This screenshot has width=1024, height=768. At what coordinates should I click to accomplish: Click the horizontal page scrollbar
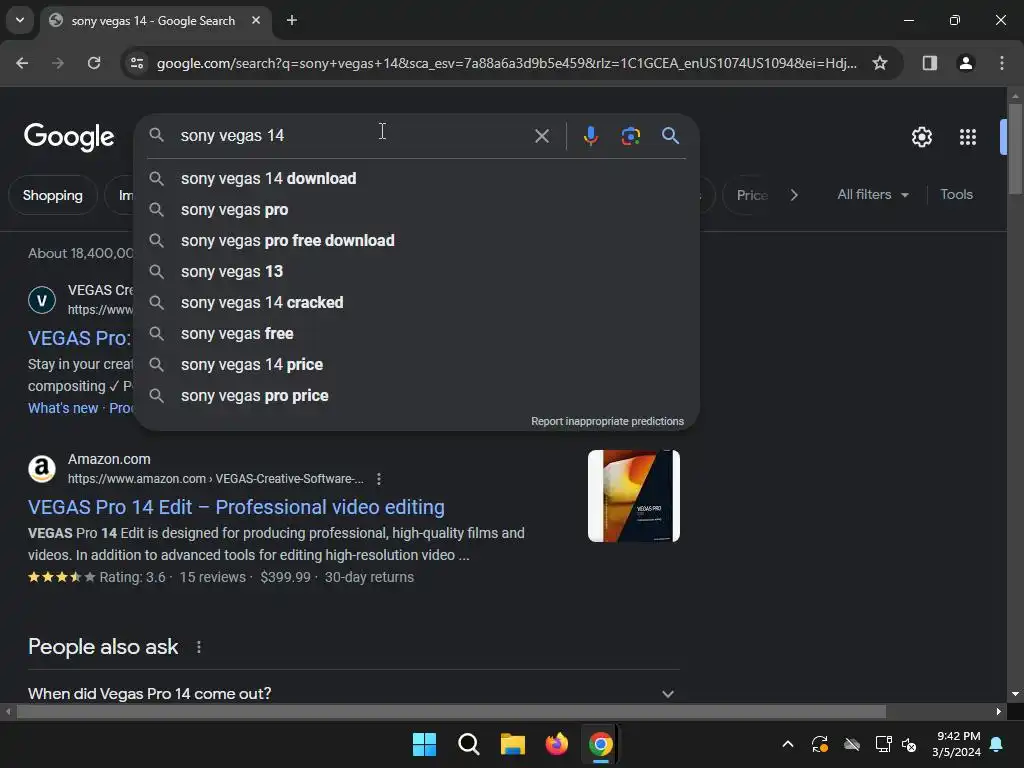pos(451,711)
